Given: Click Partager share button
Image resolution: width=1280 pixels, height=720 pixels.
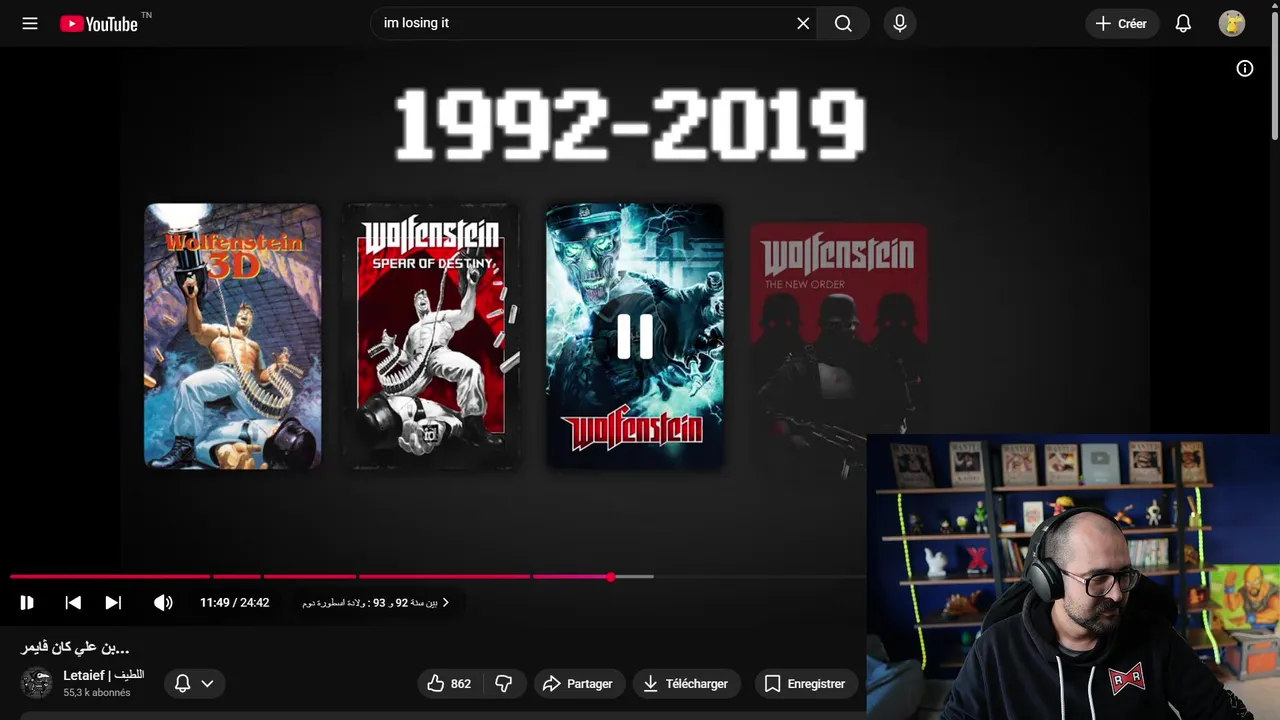Looking at the screenshot, I should [578, 684].
